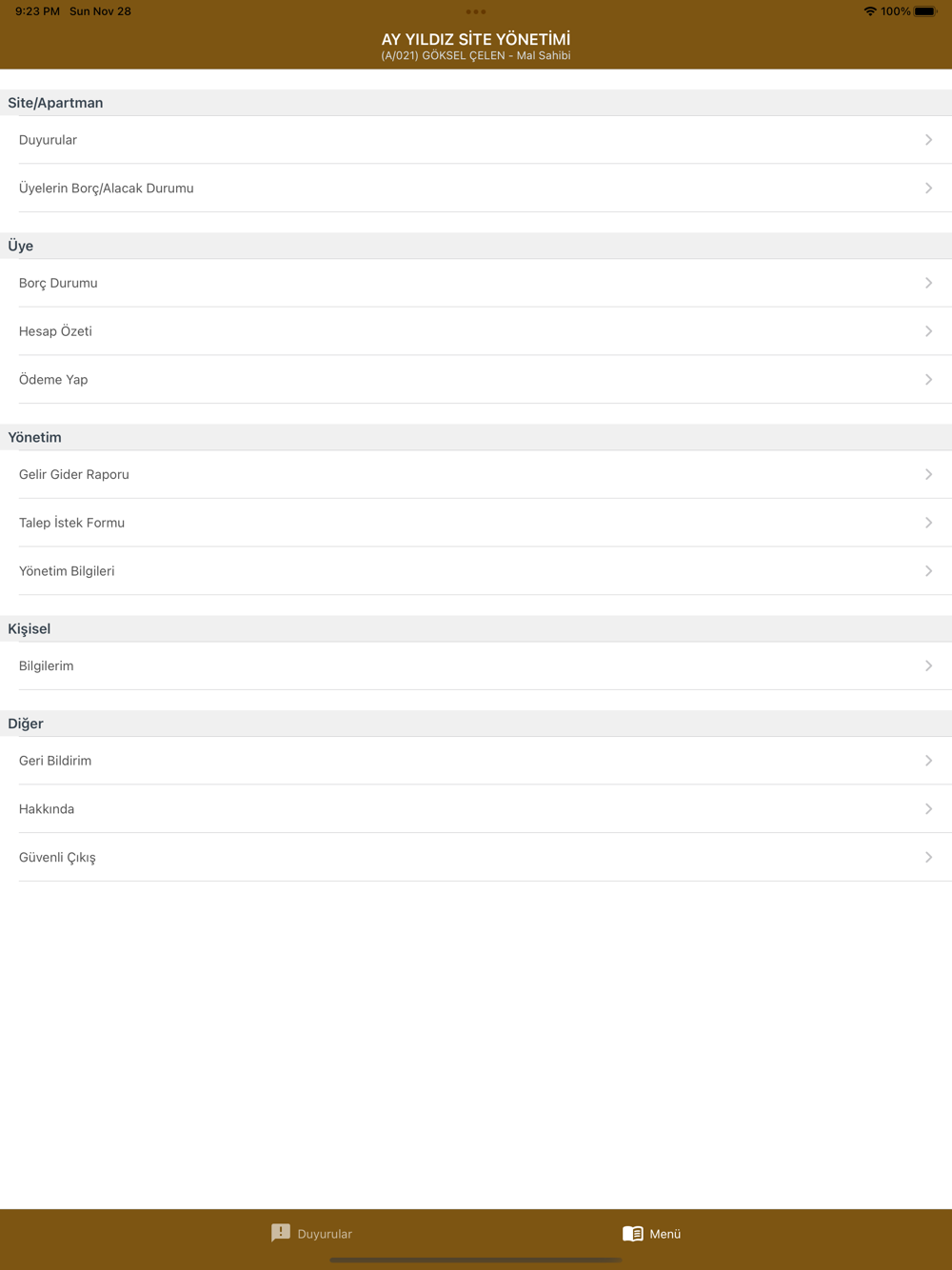Open Hesap Özeti
The height and width of the screenshot is (1270, 952).
click(476, 331)
